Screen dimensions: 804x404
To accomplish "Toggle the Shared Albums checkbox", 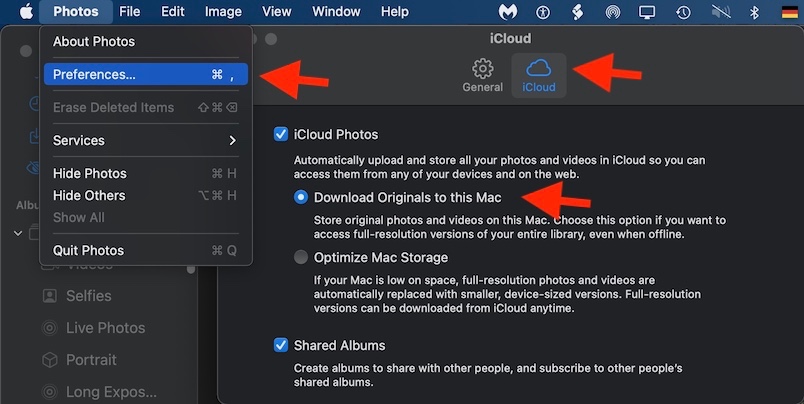I will (x=280, y=345).
